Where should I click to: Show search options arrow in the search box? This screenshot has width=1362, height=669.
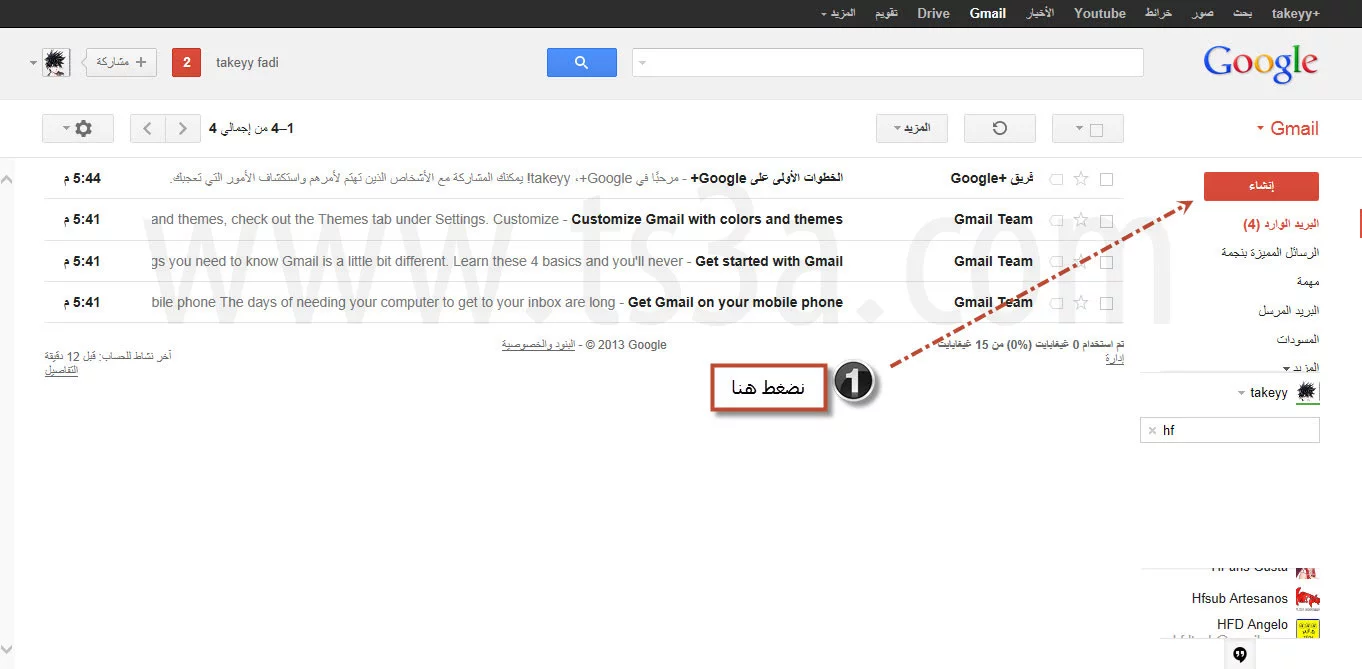[643, 63]
